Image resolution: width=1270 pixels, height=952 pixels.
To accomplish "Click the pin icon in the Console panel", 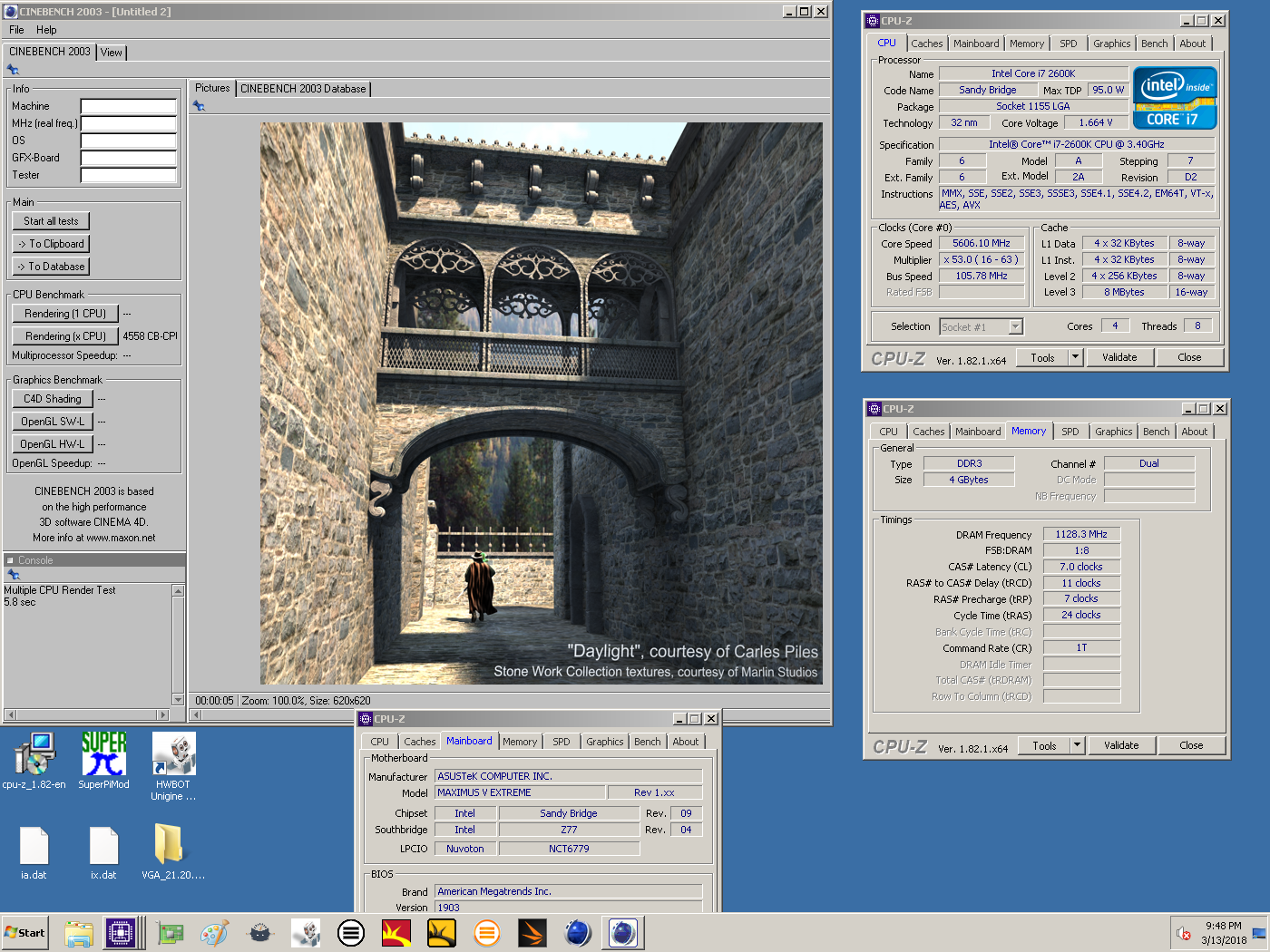I will coord(13,574).
